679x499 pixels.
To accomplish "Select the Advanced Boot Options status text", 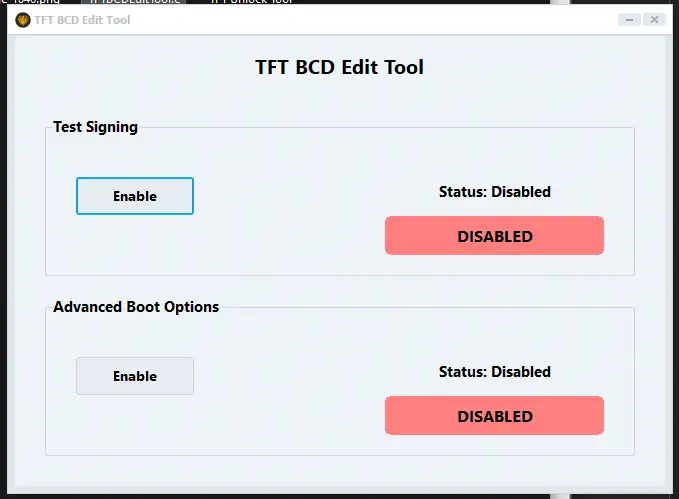I will (x=494, y=371).
